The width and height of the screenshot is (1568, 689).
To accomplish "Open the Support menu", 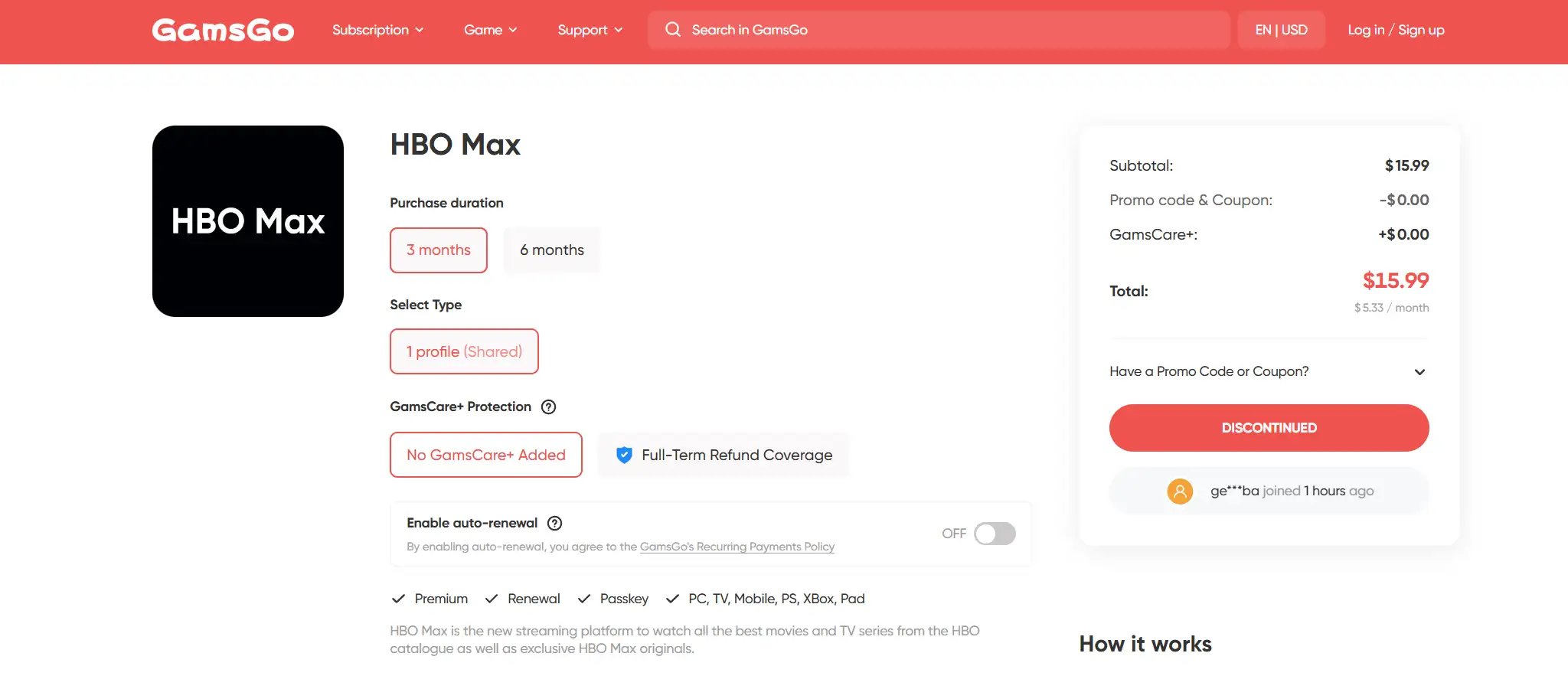I will [x=590, y=30].
